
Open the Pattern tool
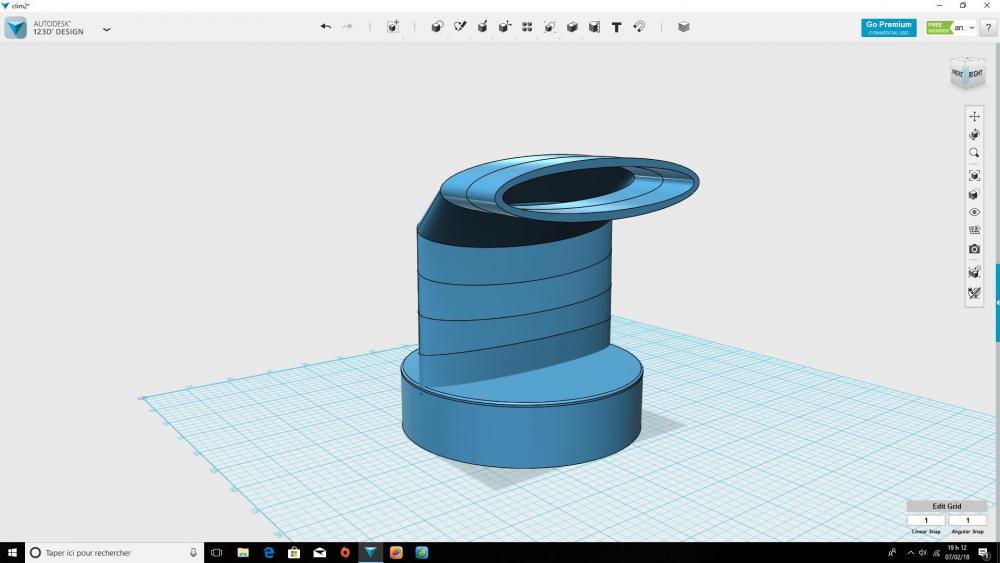tap(527, 27)
